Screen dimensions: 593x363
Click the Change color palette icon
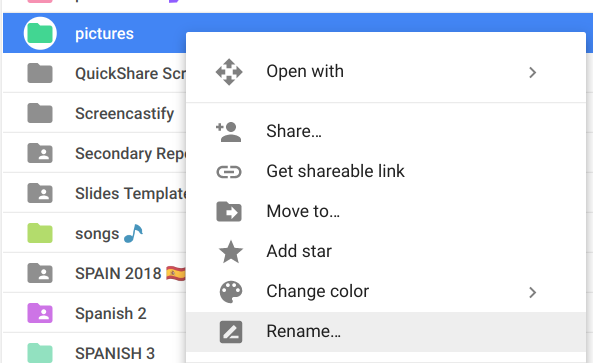231,292
